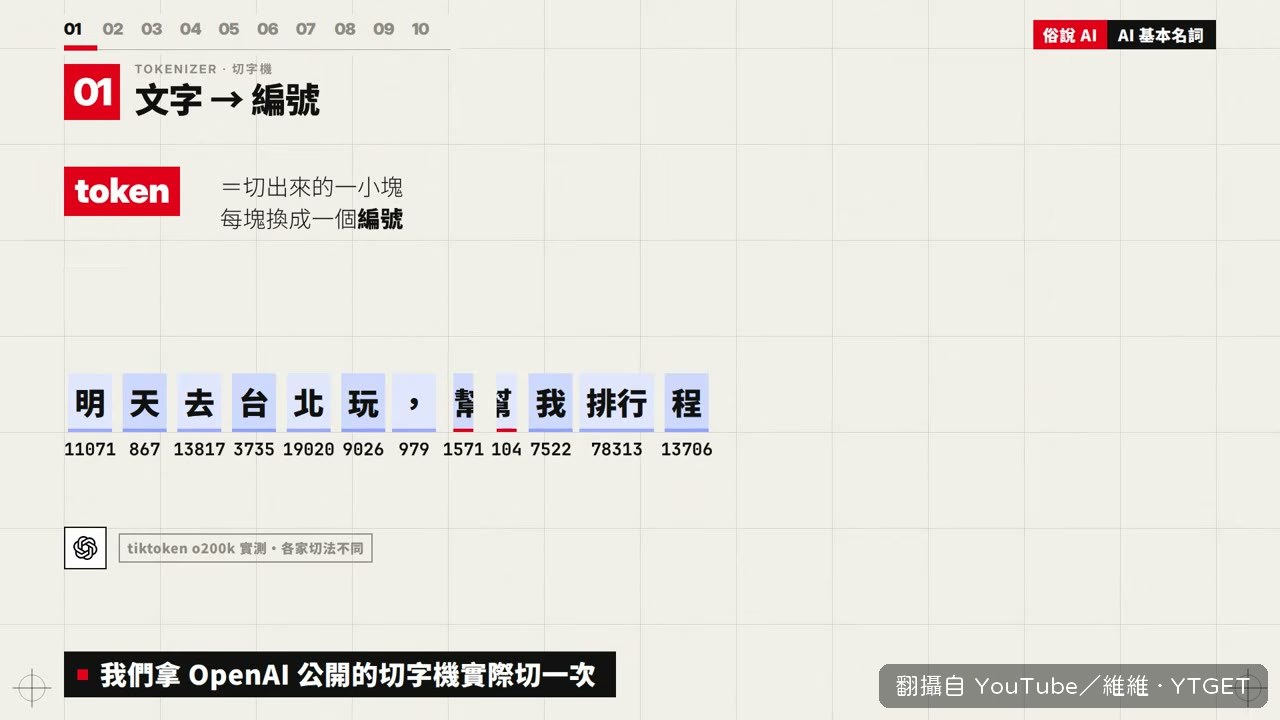
Task: Select chapter tab 06
Action: coord(268,29)
